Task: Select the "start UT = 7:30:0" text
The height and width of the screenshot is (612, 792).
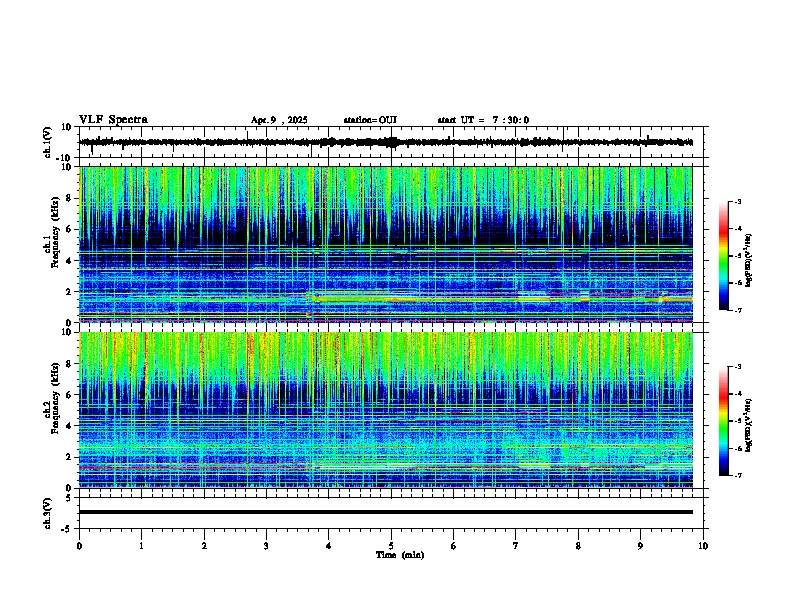Action: pyautogui.click(x=483, y=120)
